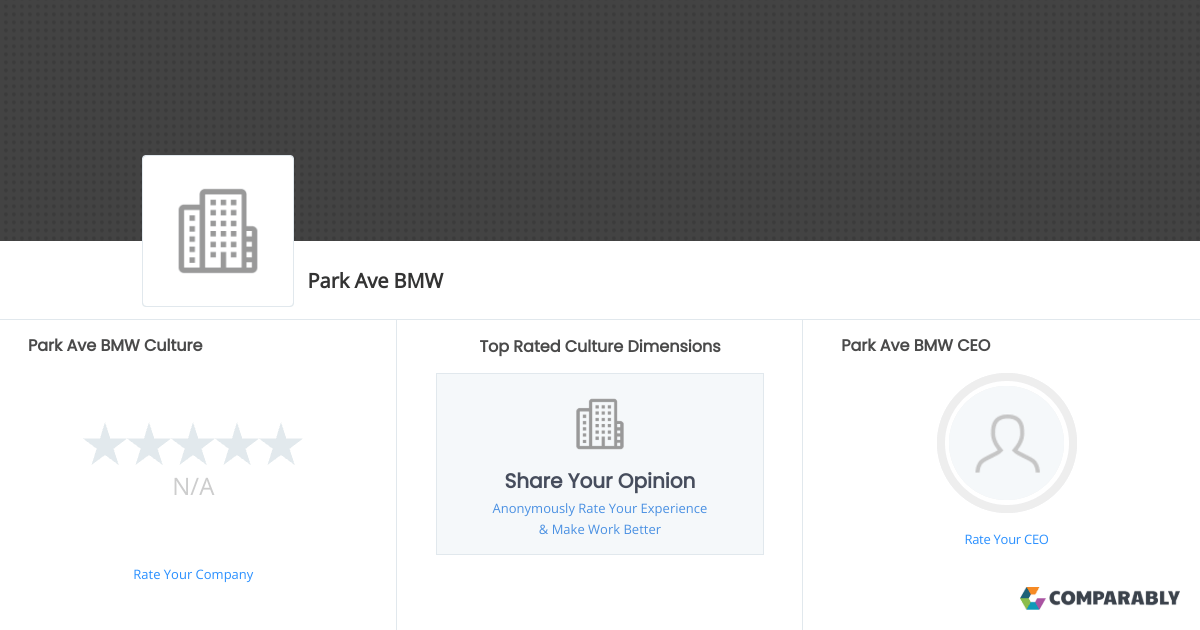Image resolution: width=1200 pixels, height=630 pixels.
Task: Click the Anonymously Rate Your Experience link
Action: click(x=599, y=508)
